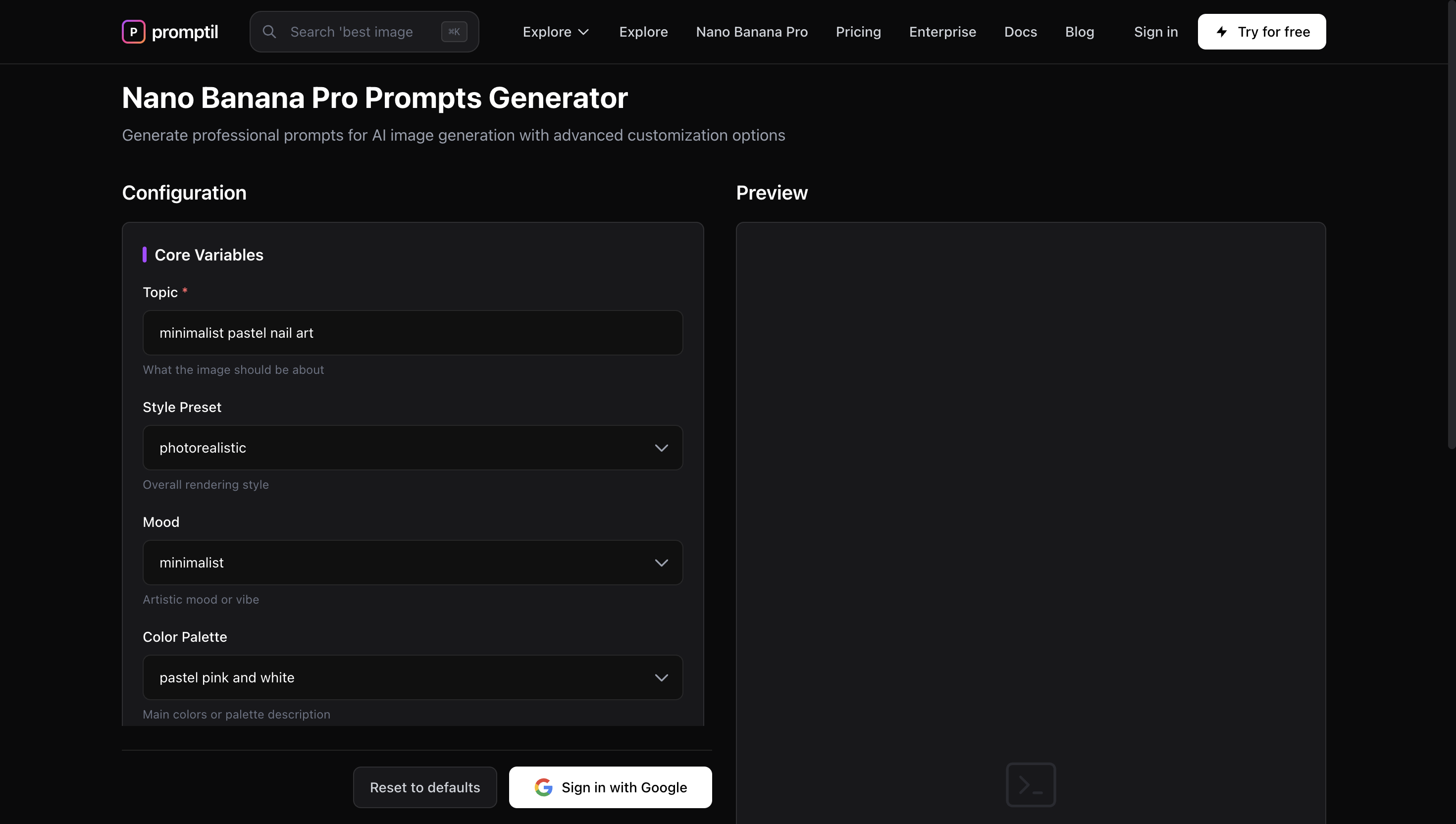This screenshot has height=824, width=1456.
Task: Click the Sign in link
Action: click(x=1155, y=32)
